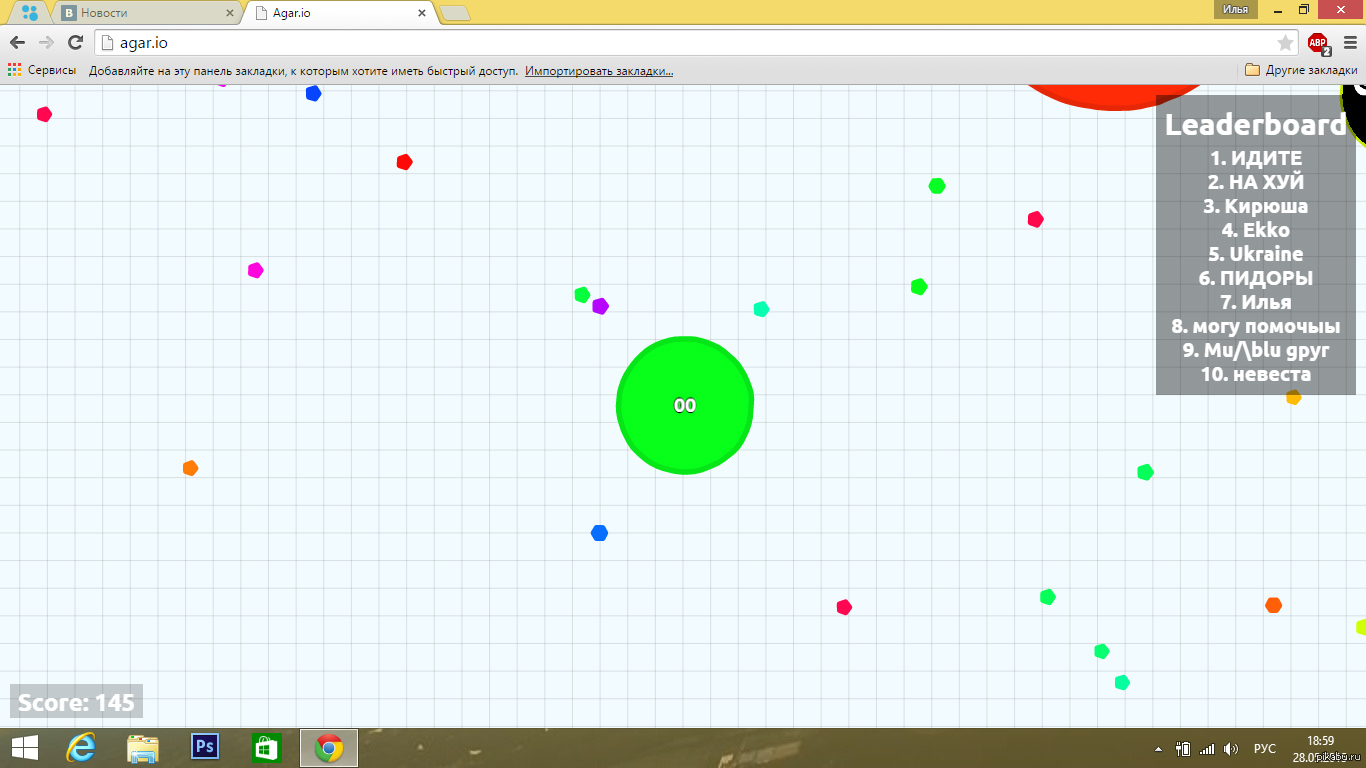Open the Adblock Plus extension icon

1318,43
